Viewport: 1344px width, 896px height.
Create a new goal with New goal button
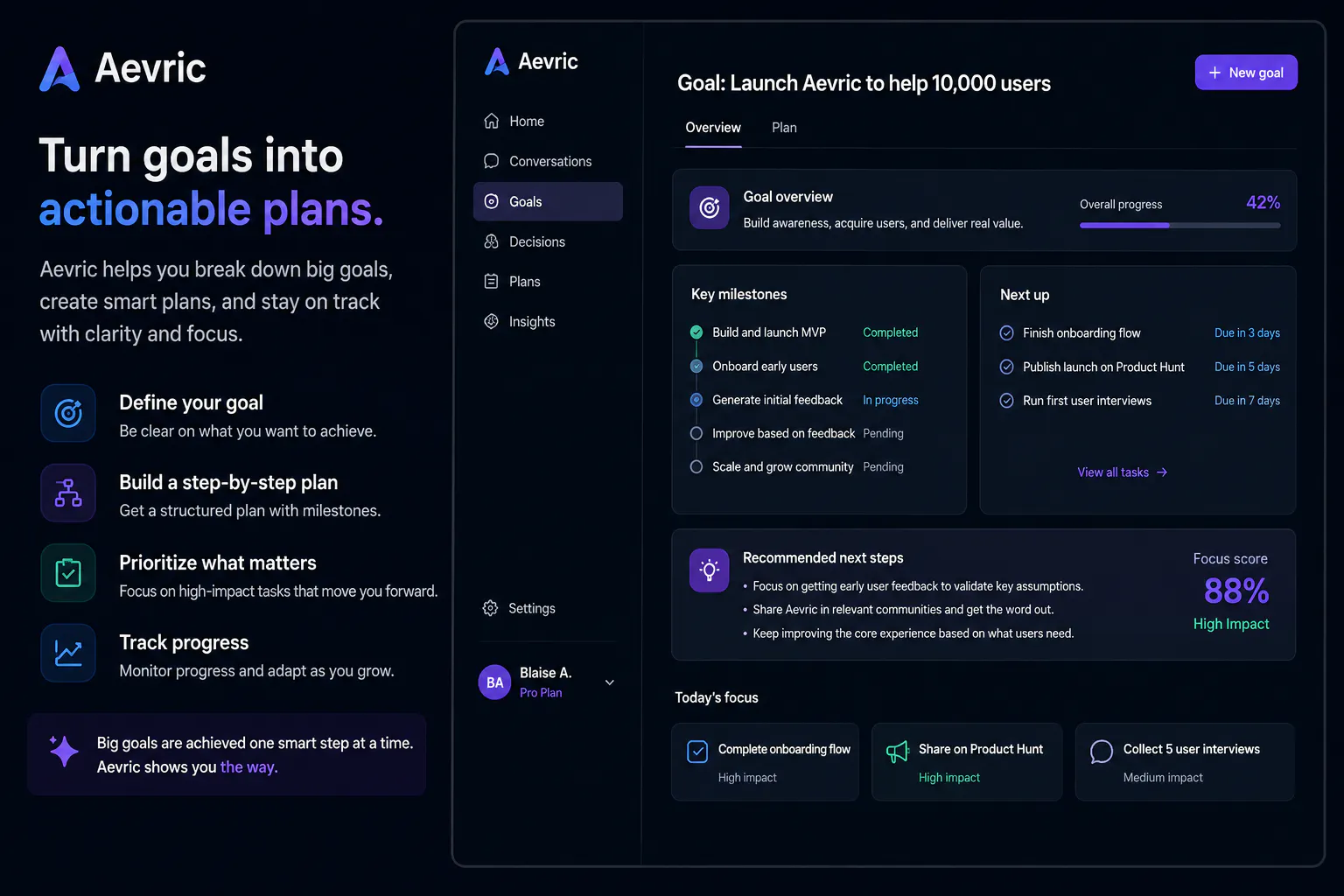click(1246, 73)
